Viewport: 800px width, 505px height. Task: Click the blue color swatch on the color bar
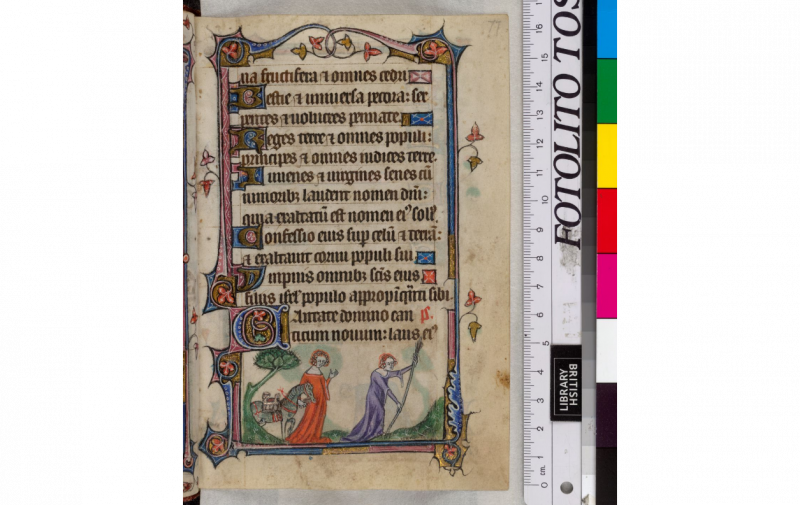coord(607,29)
